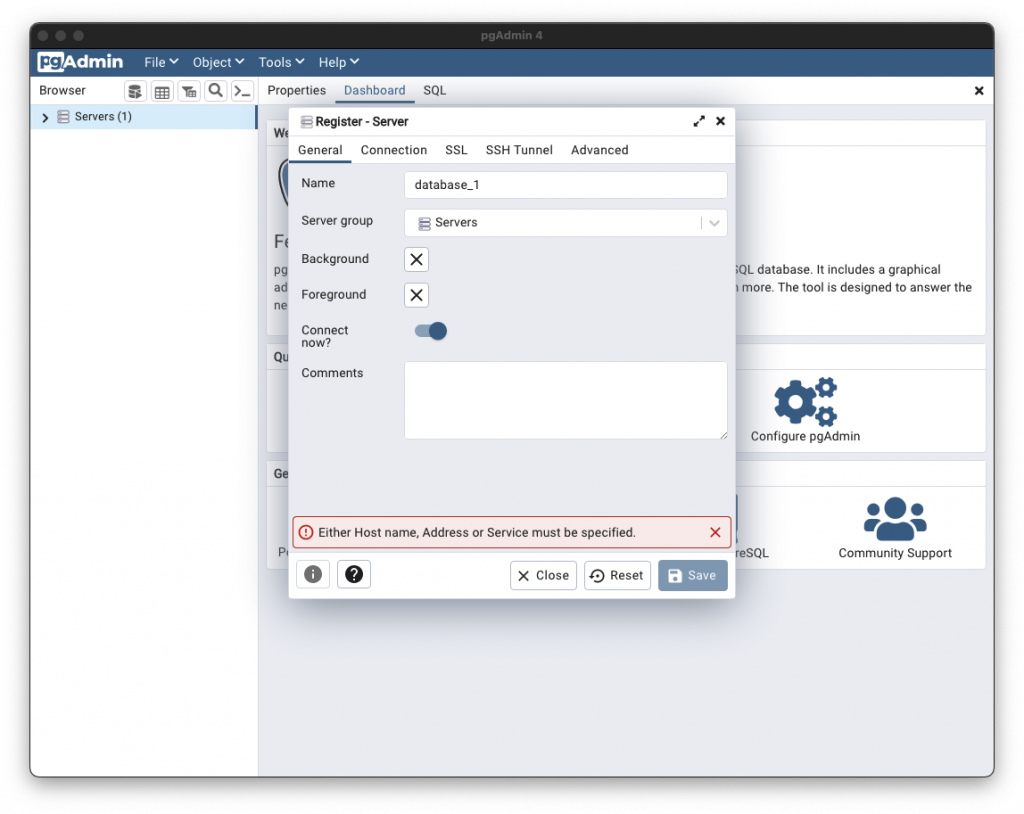Switch to the Dashboard tab
The image size is (1024, 814).
pos(374,91)
